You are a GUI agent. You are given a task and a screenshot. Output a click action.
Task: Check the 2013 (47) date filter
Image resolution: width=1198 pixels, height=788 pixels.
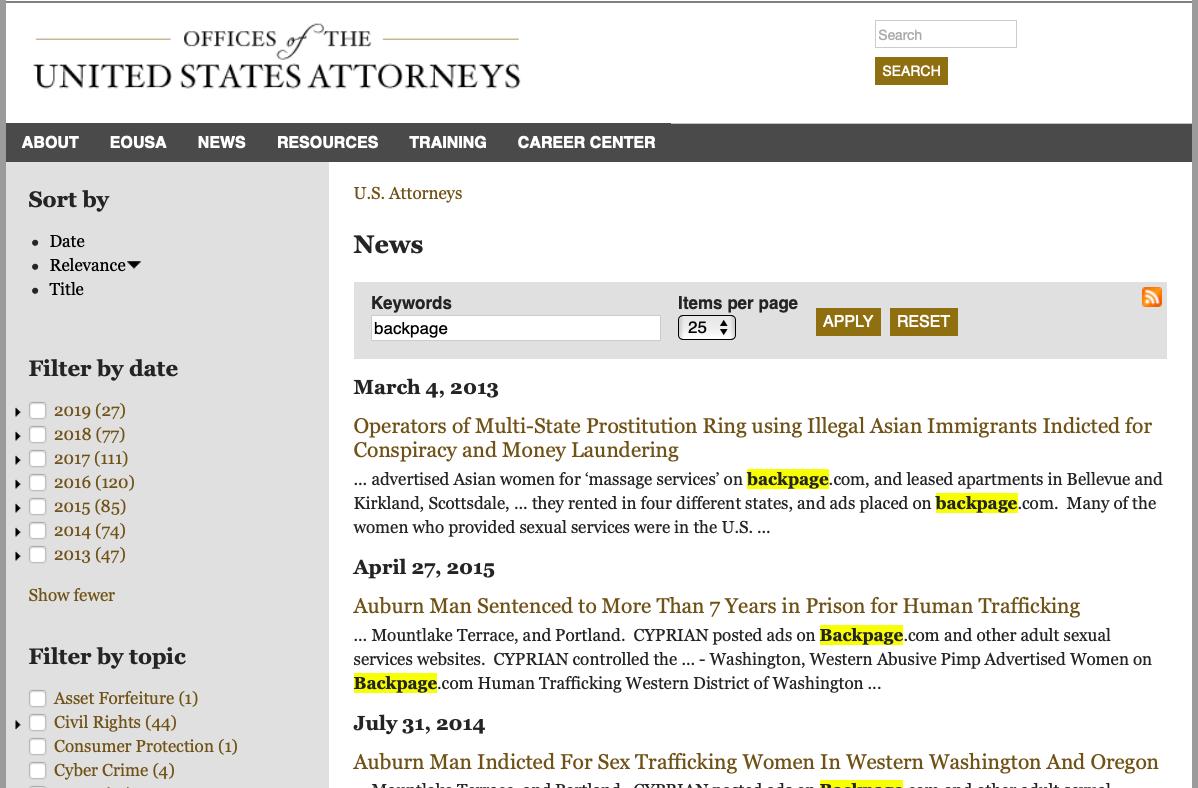pyautogui.click(x=37, y=555)
